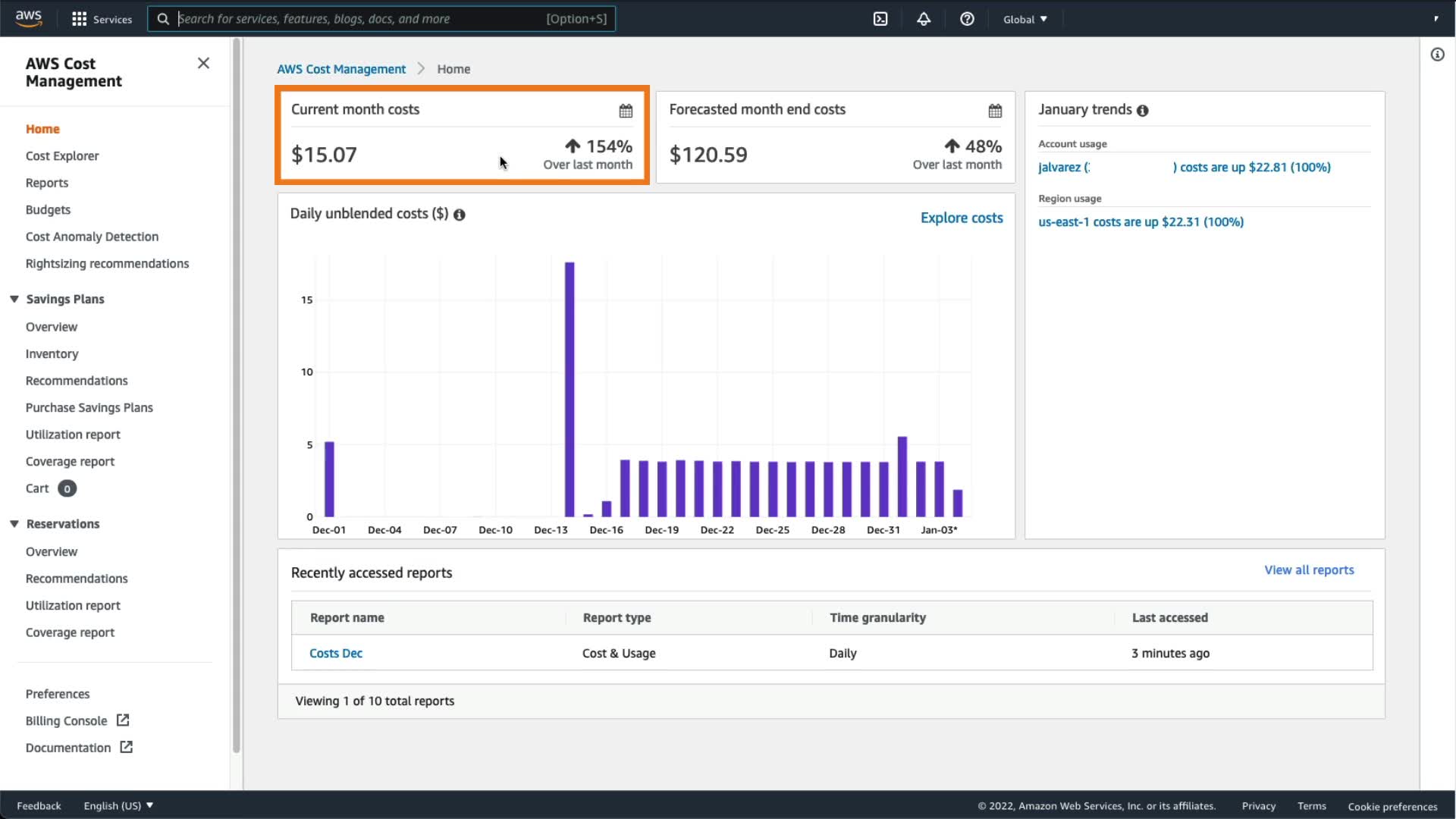Click the services search field
The height and width of the screenshot is (819, 1456).
pyautogui.click(x=356, y=19)
